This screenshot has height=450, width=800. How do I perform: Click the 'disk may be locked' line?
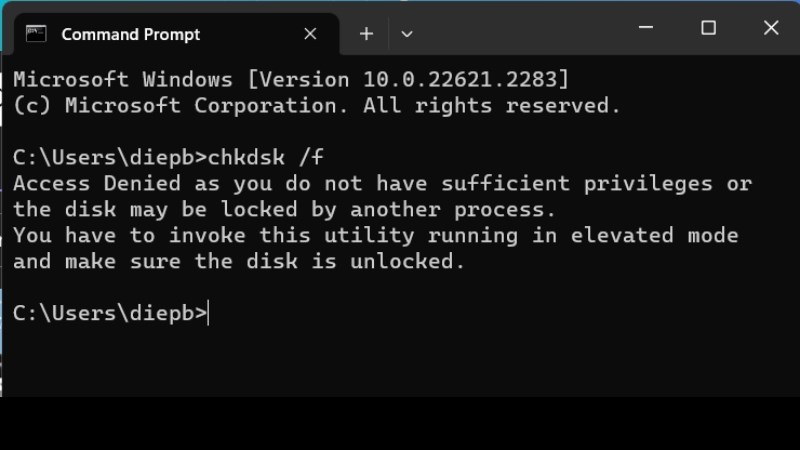(284, 210)
